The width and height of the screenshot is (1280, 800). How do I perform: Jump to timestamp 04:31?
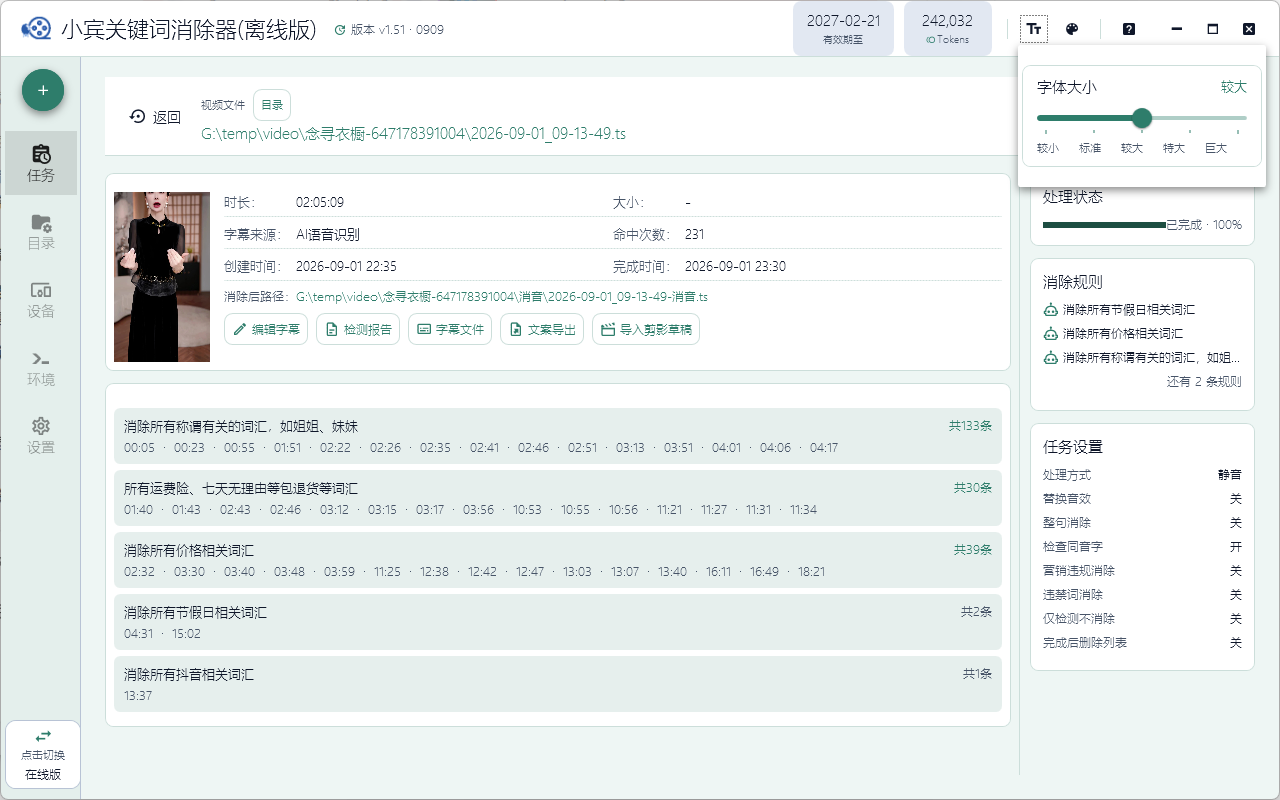tap(139, 634)
